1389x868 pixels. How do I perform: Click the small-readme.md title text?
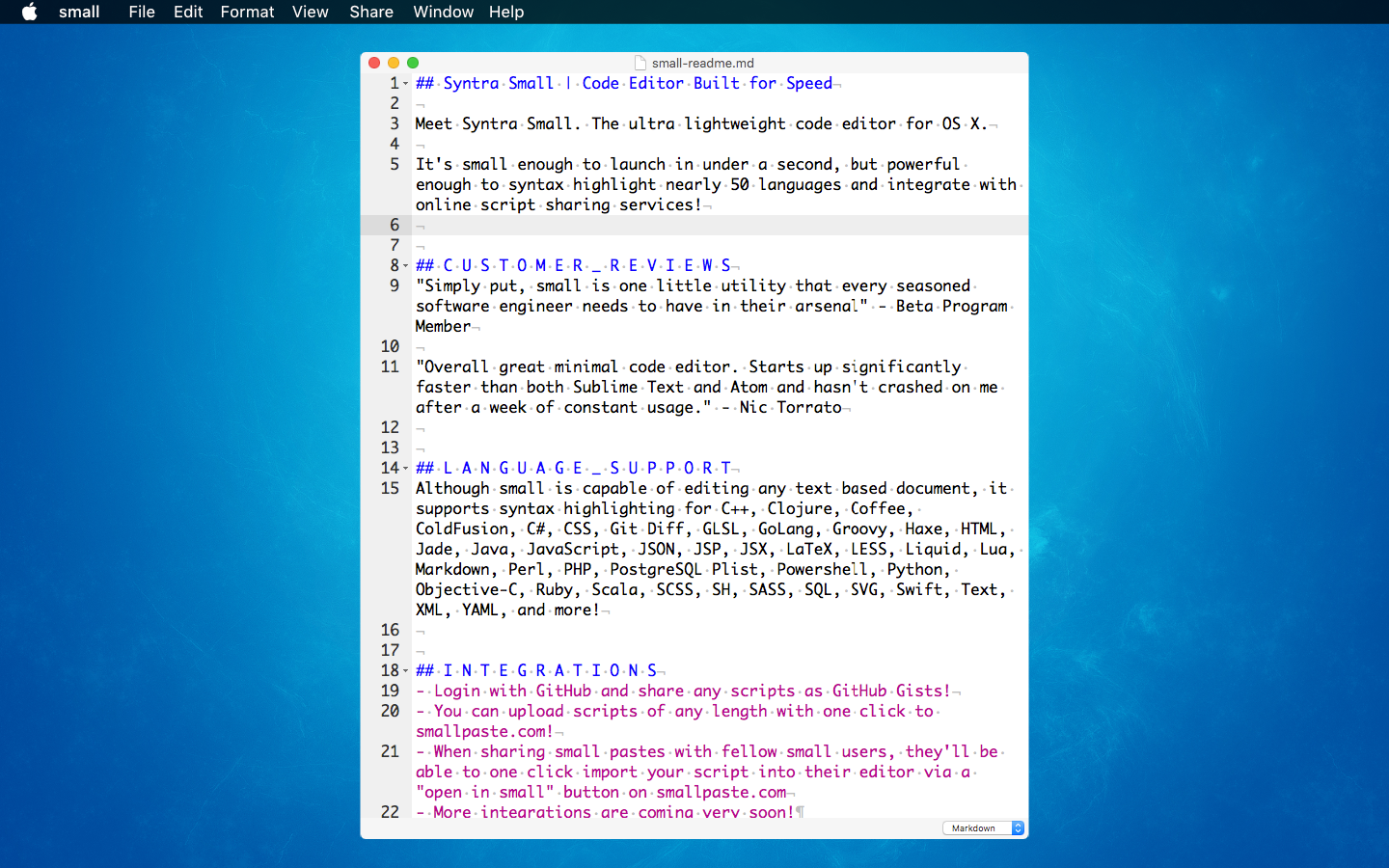coord(703,63)
